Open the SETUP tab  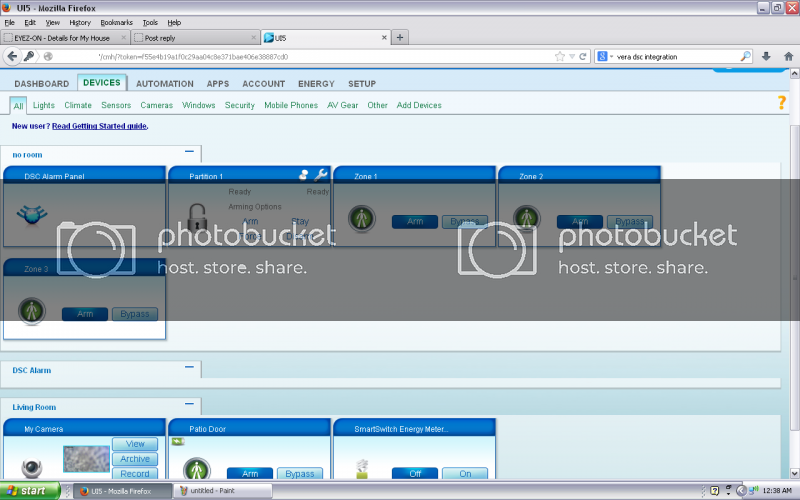point(362,84)
